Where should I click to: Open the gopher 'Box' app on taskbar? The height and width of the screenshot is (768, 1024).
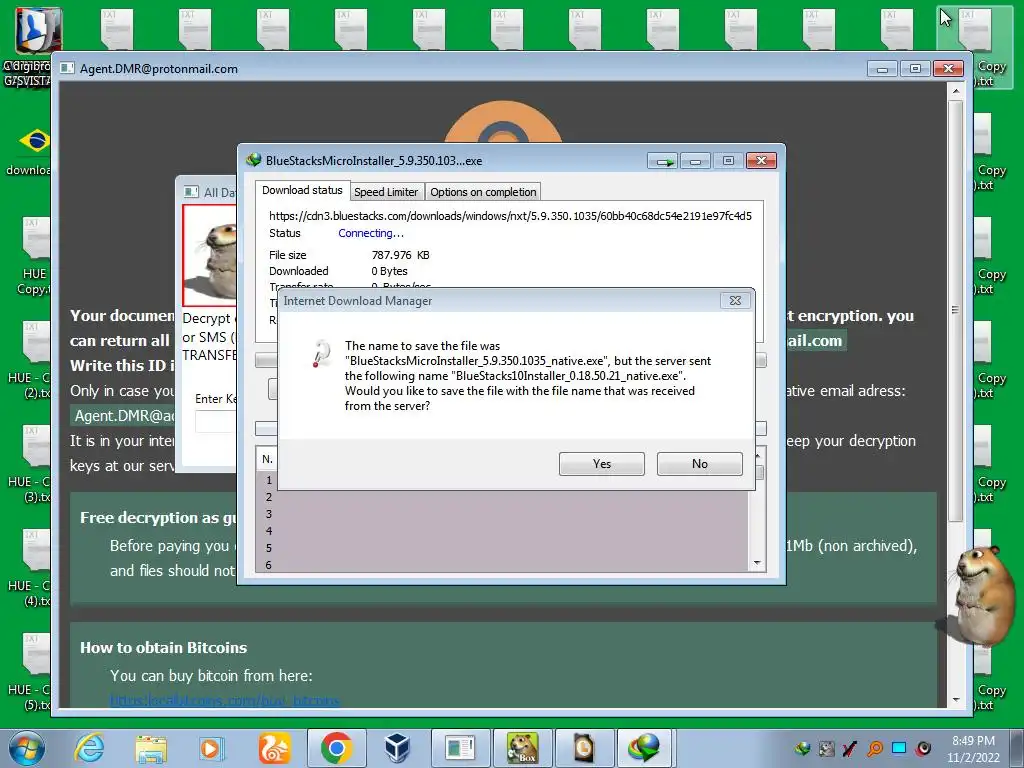522,748
